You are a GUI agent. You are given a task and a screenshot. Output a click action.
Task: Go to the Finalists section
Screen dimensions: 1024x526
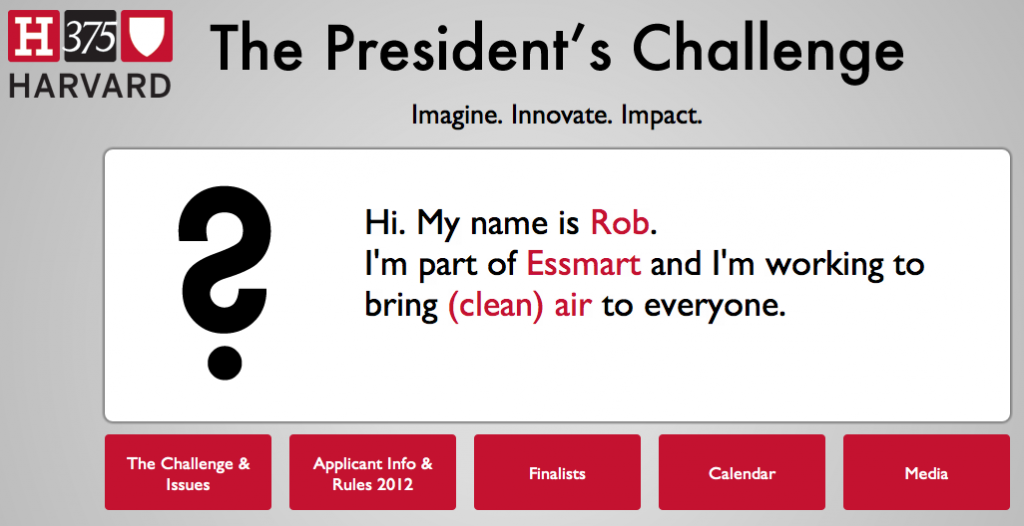click(x=557, y=472)
